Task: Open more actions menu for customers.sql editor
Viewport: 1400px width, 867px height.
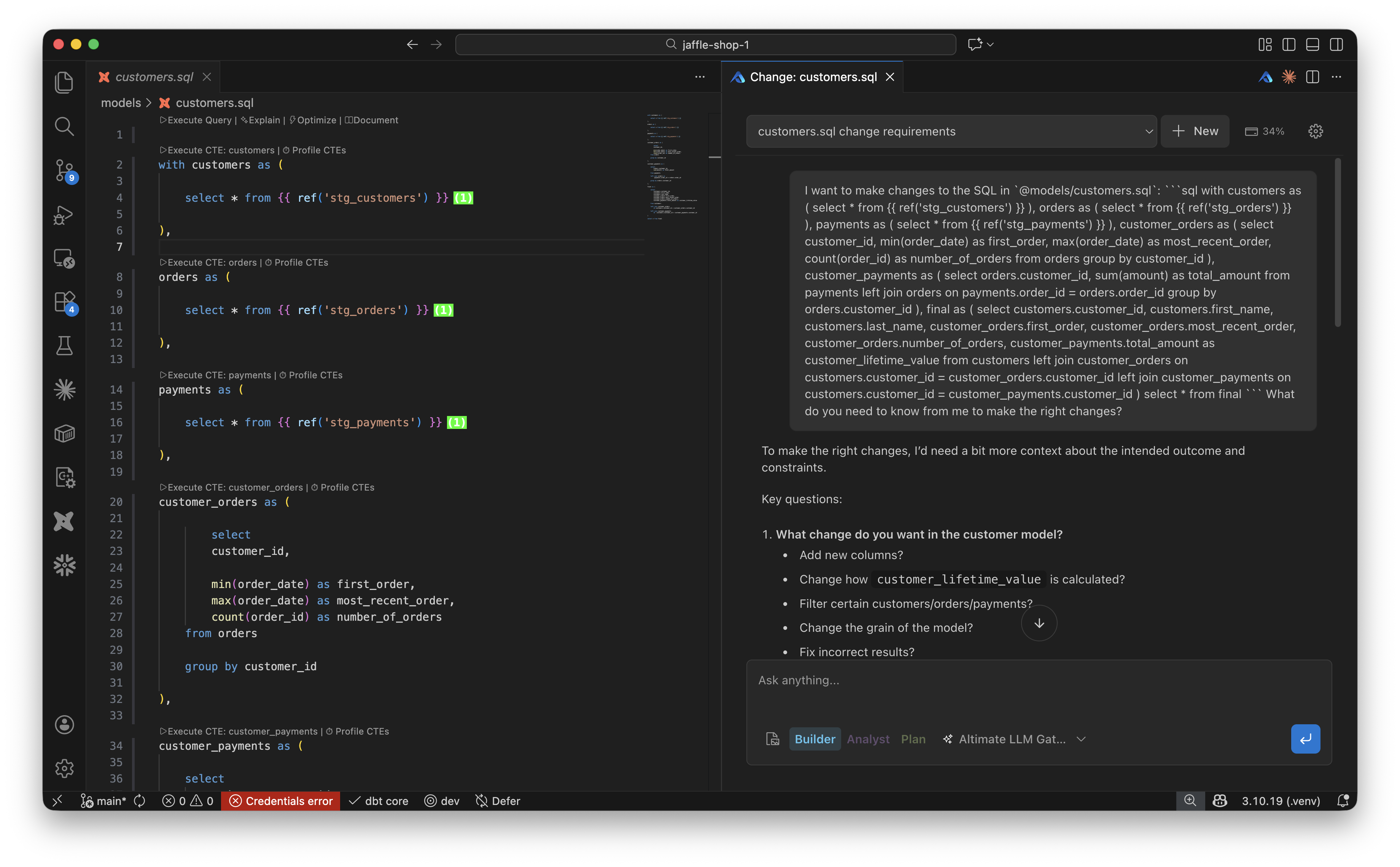Action: coord(700,77)
